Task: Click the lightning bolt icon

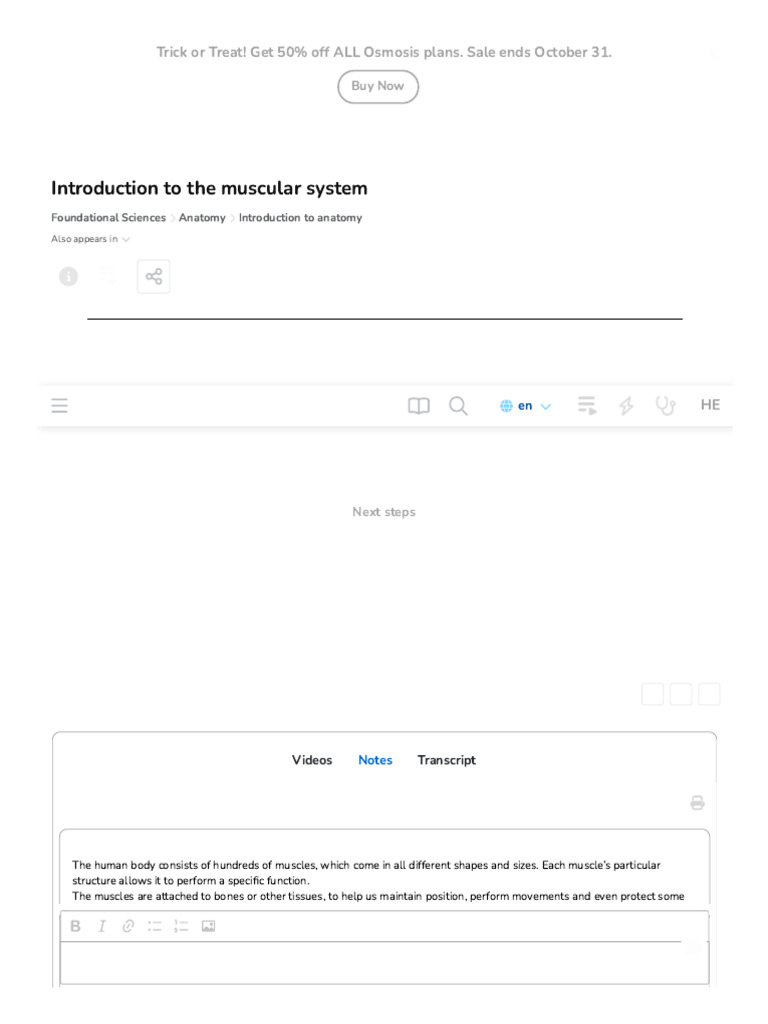Action: point(626,406)
